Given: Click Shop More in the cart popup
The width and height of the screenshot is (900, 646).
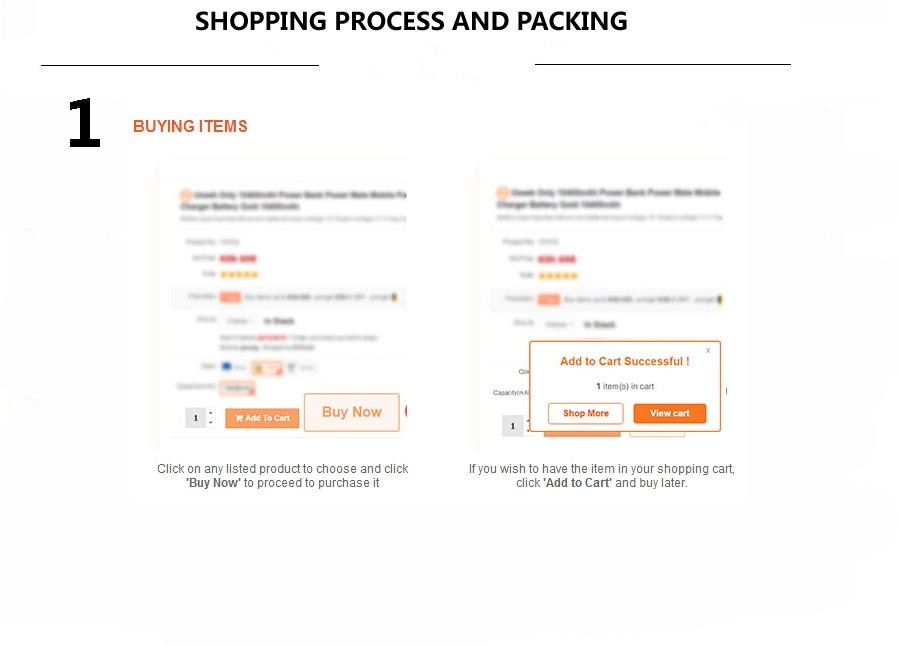Looking at the screenshot, I should click(585, 413).
